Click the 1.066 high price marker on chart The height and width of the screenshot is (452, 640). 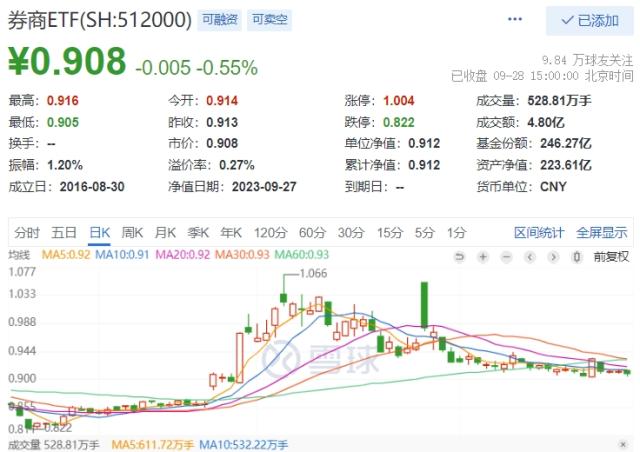(313, 273)
